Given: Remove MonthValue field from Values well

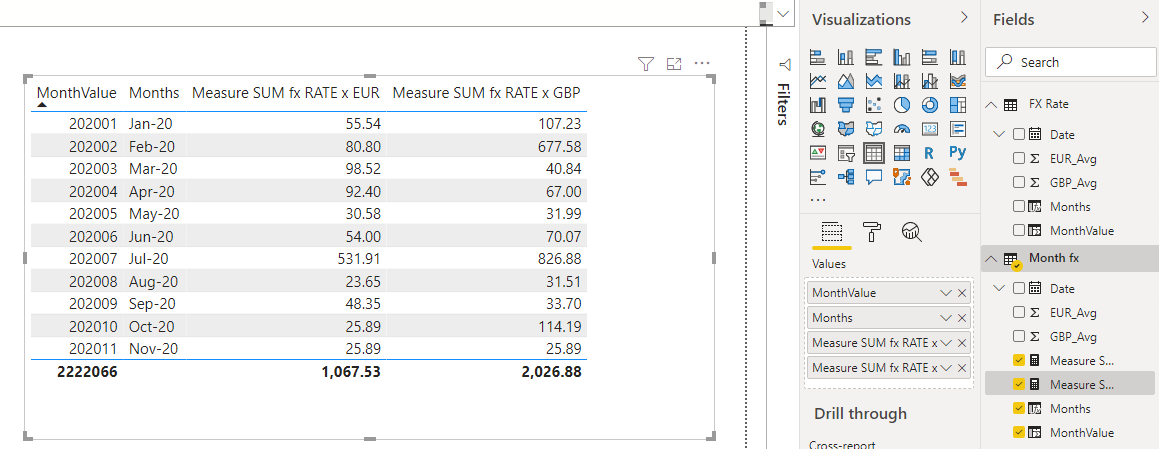Looking at the screenshot, I should tap(962, 293).
